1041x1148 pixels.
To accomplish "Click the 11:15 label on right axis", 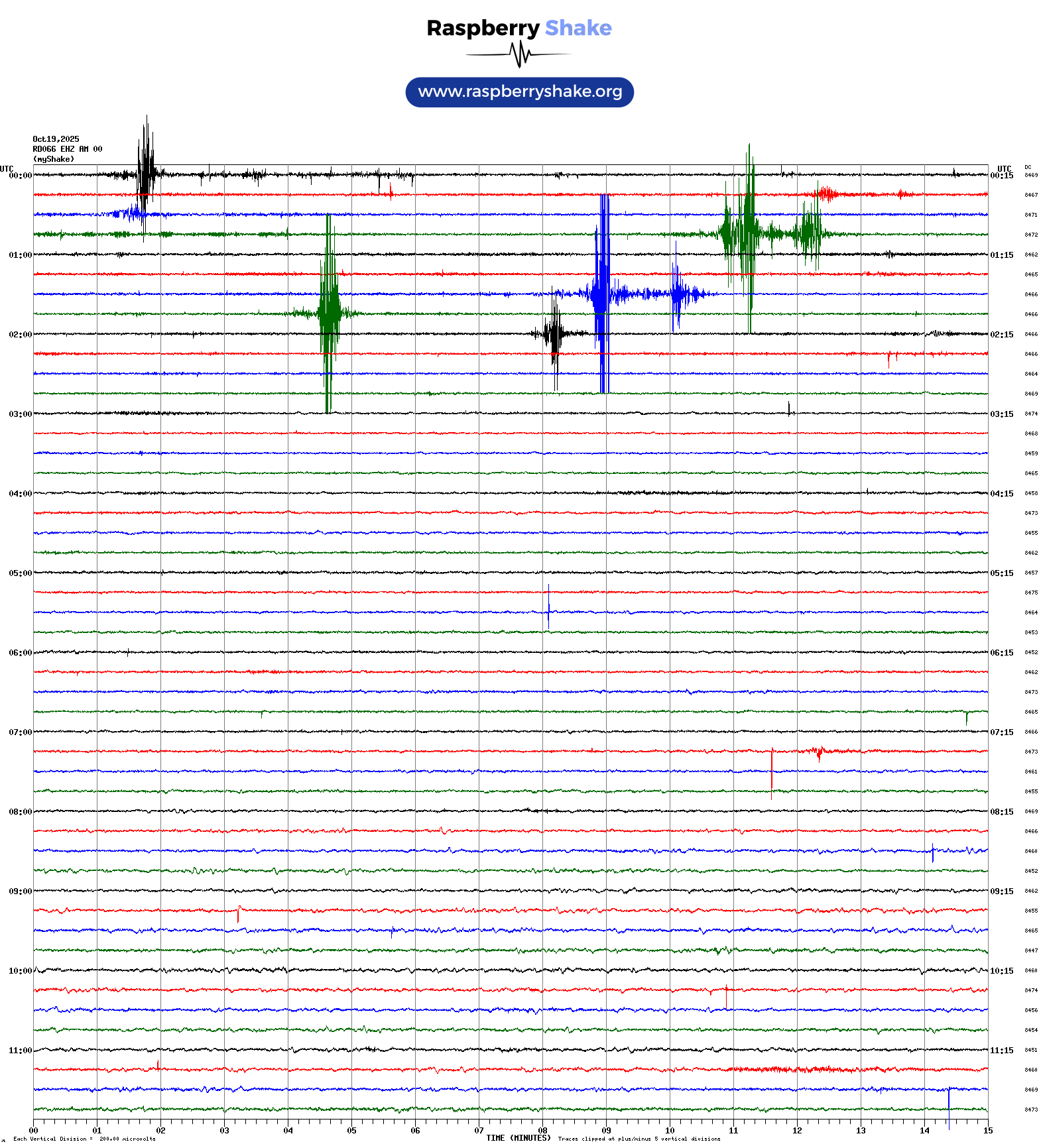I will [1001, 1051].
